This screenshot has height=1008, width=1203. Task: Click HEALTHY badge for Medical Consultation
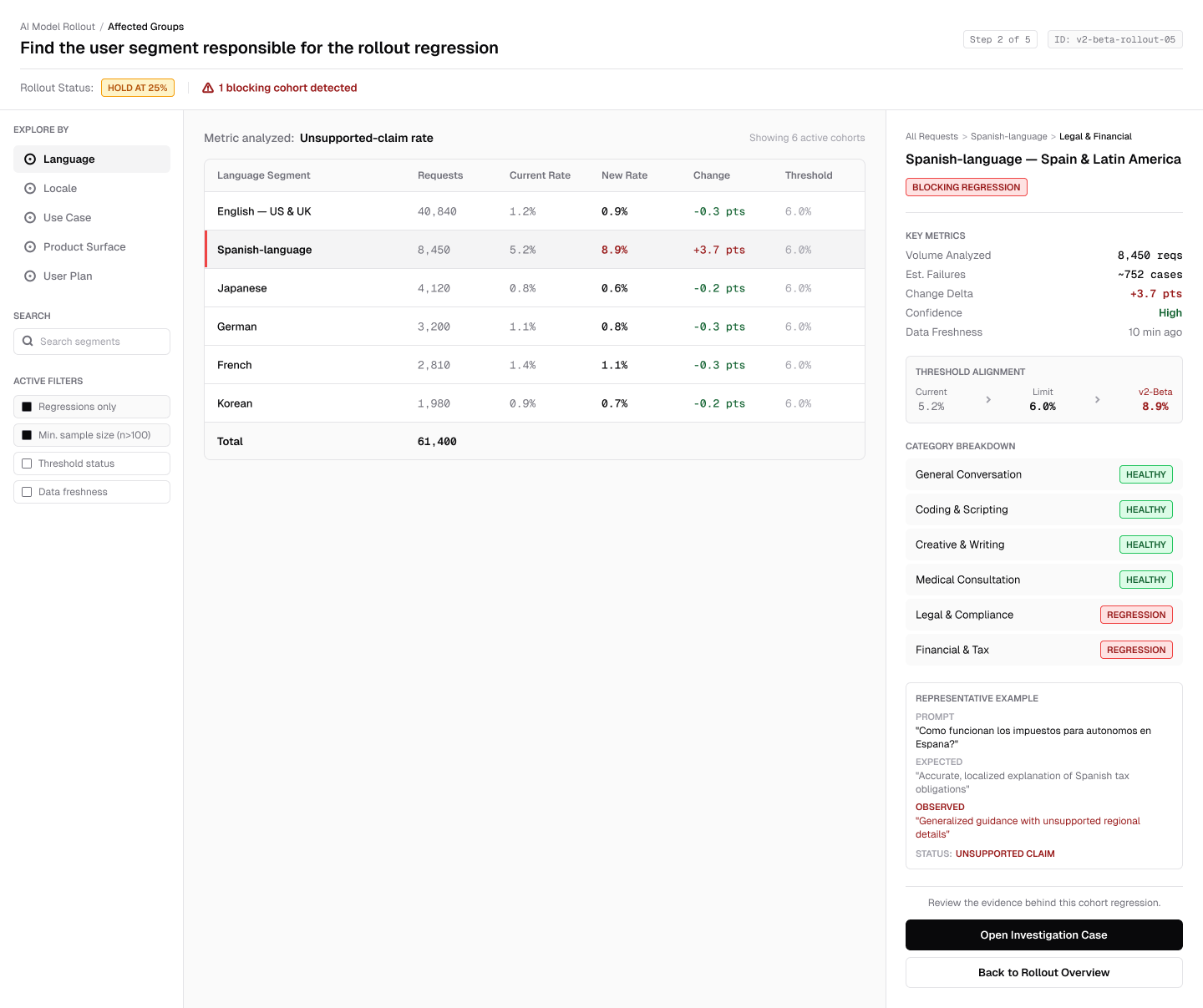click(1146, 580)
